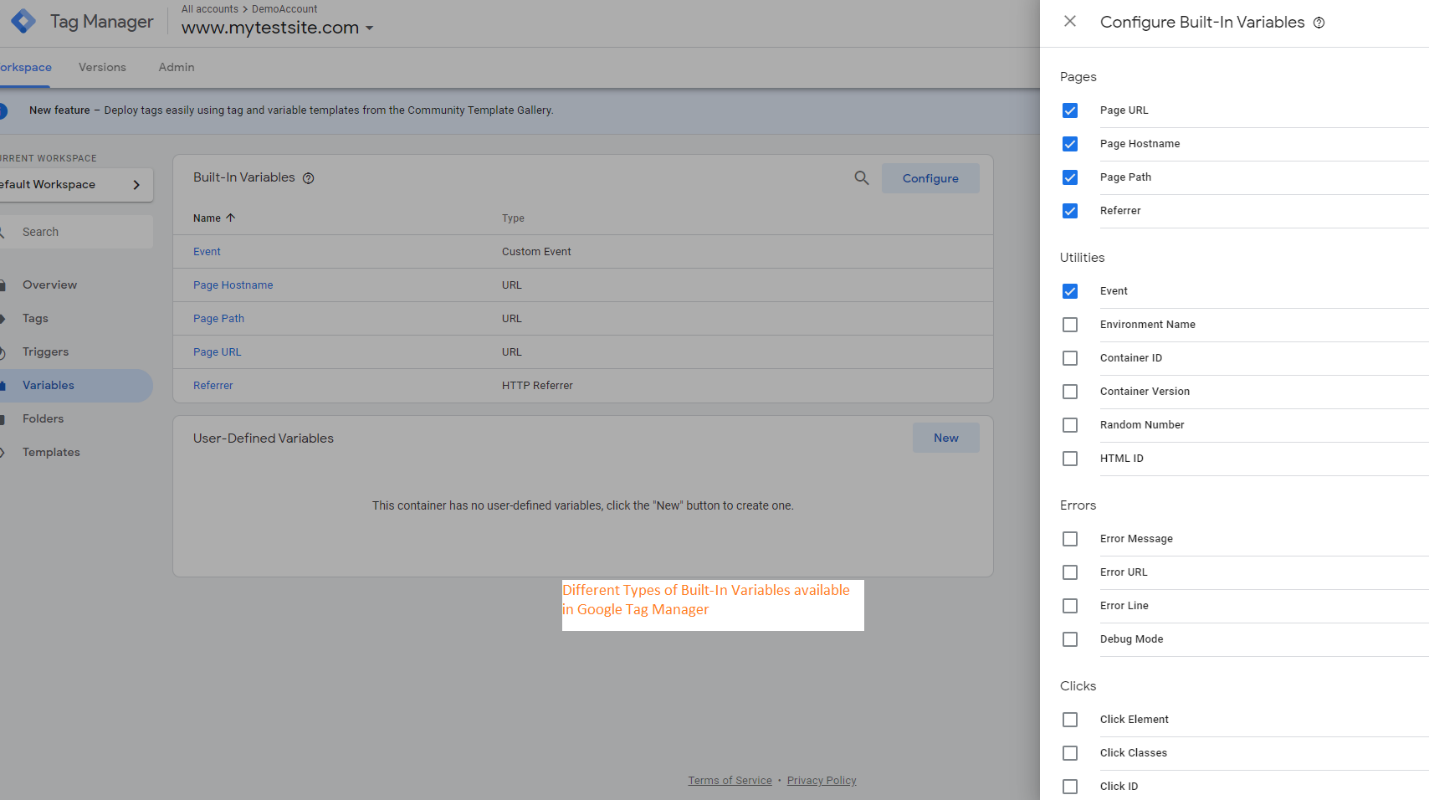
Task: Click the Configure button
Action: coord(930,178)
